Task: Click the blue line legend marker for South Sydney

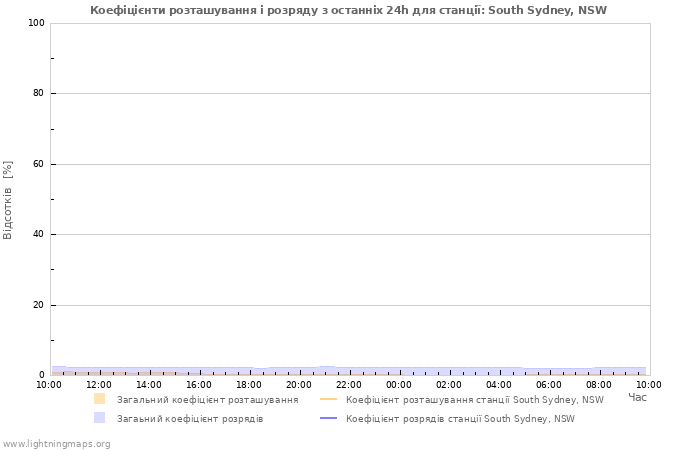Action: point(329,418)
